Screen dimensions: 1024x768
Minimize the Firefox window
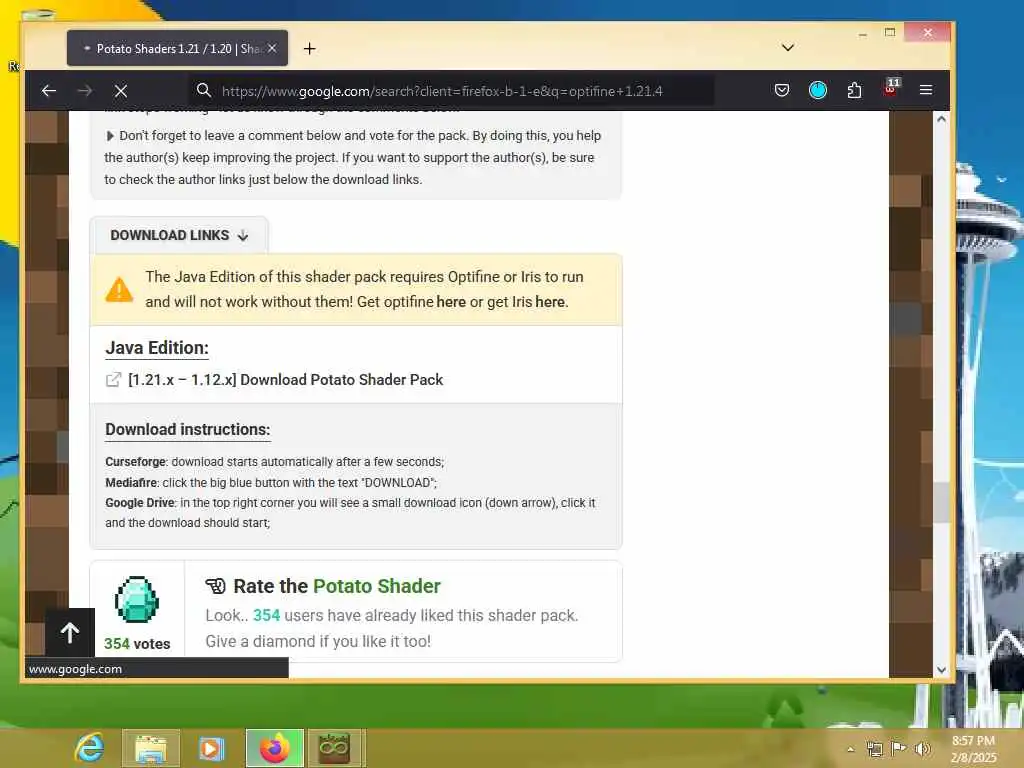[863, 33]
